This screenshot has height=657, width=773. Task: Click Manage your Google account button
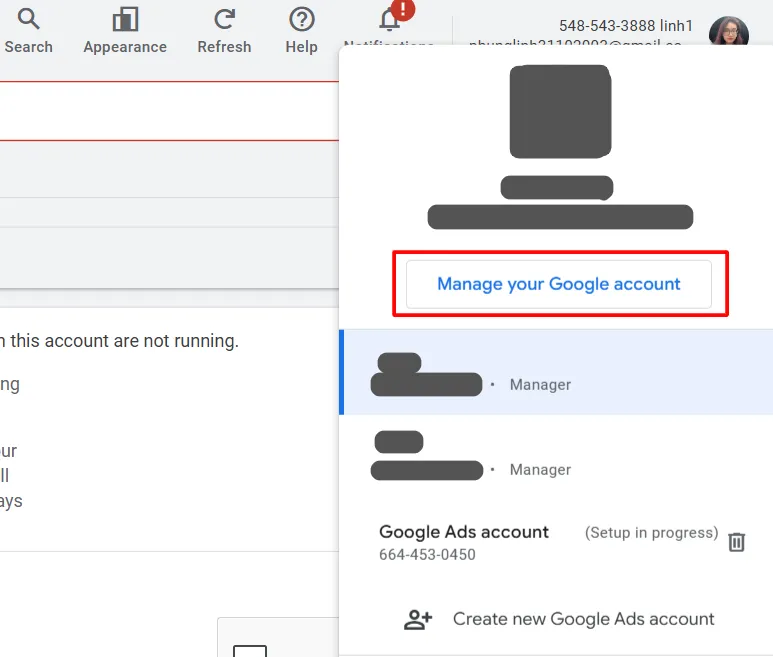tap(559, 284)
